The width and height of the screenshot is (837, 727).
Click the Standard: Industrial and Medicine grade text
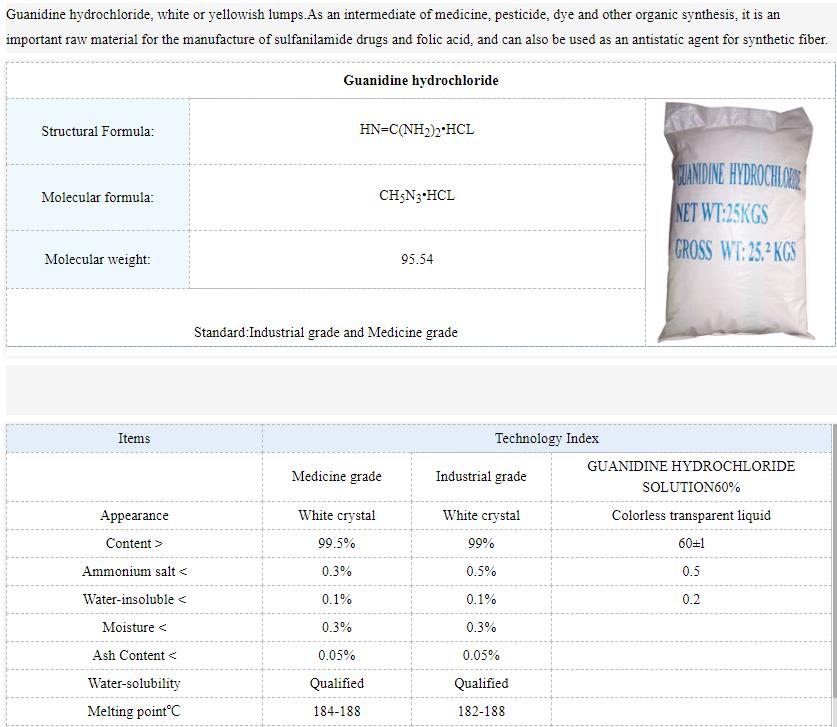pyautogui.click(x=326, y=333)
